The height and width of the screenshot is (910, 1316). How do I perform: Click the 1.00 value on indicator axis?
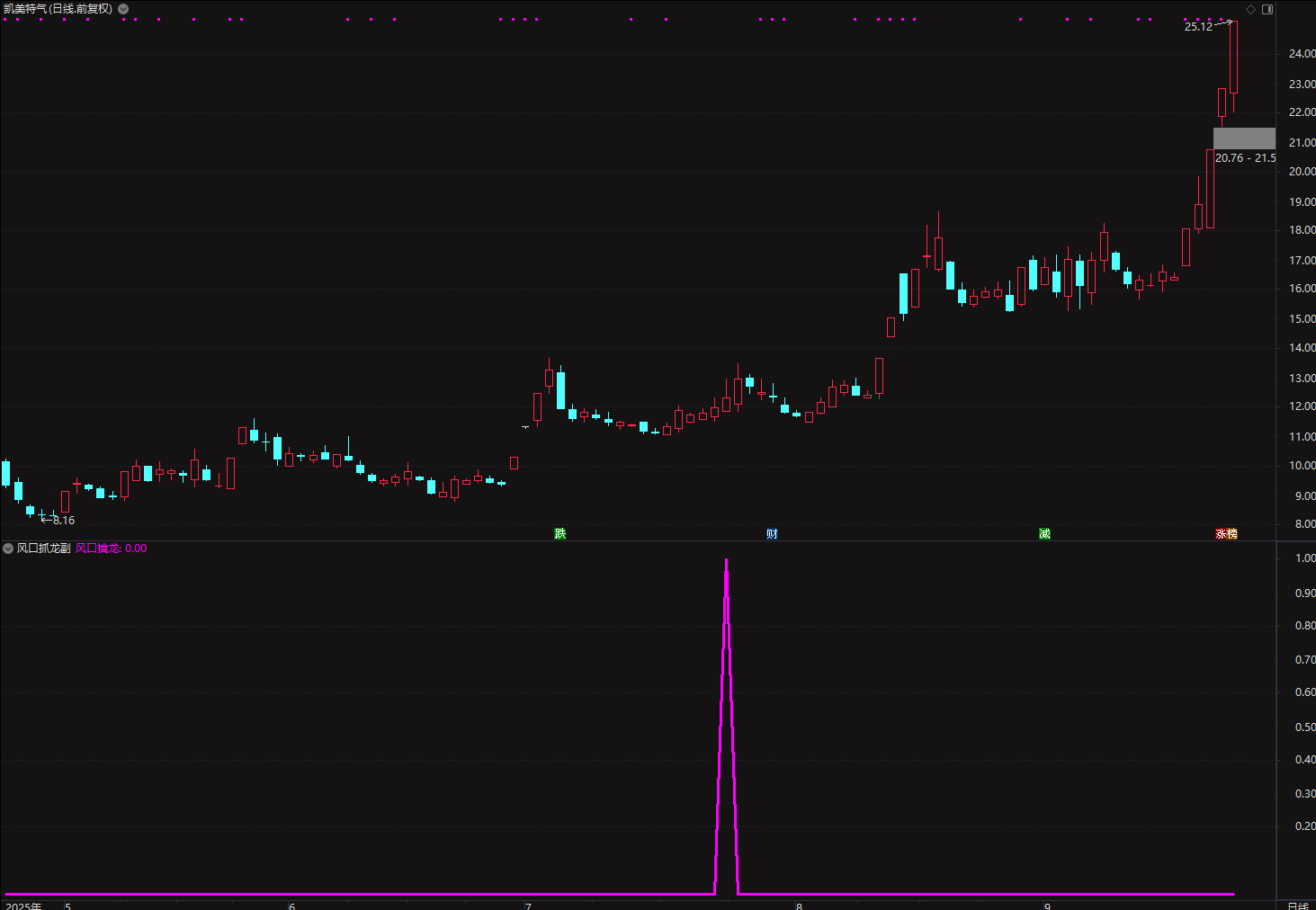click(1305, 558)
